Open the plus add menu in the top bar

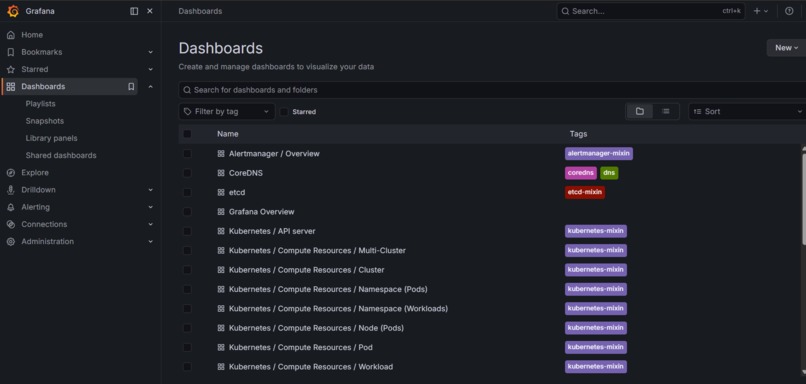click(761, 11)
